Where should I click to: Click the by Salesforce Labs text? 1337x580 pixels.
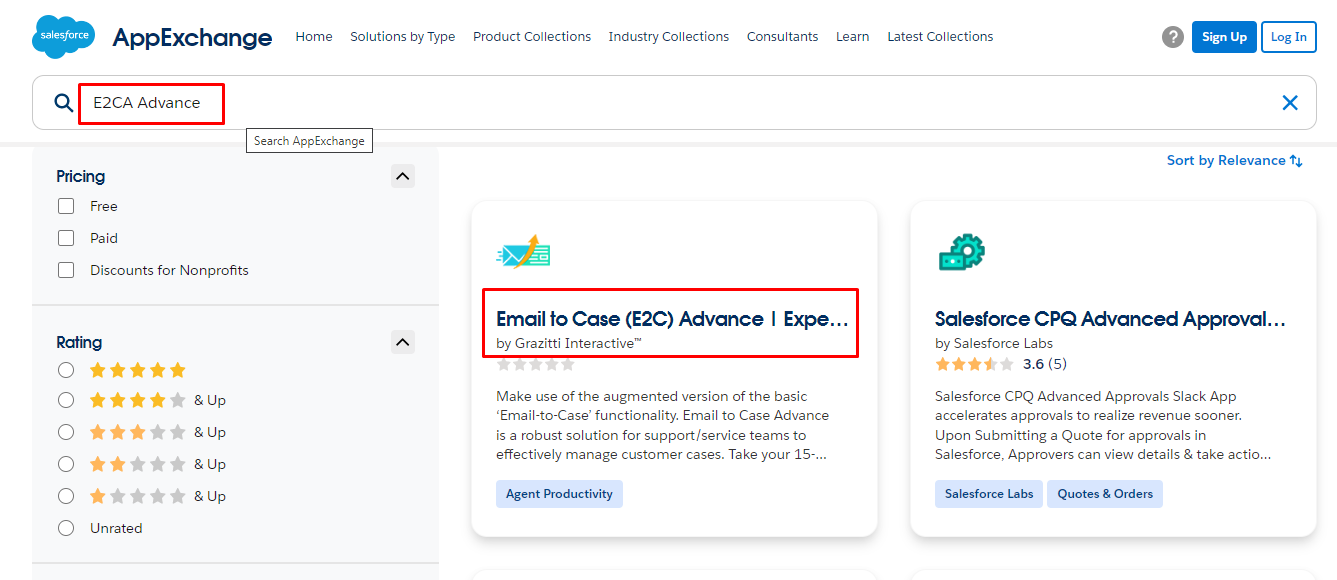[994, 343]
